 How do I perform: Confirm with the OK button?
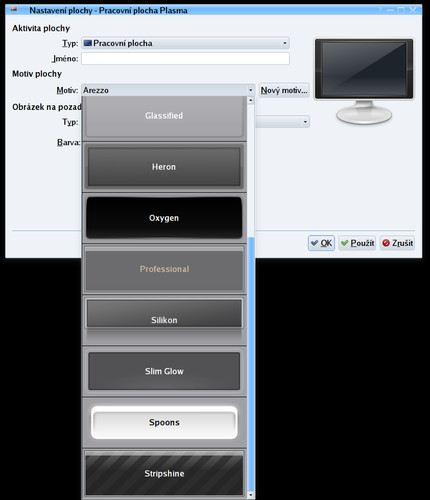[x=321, y=243]
